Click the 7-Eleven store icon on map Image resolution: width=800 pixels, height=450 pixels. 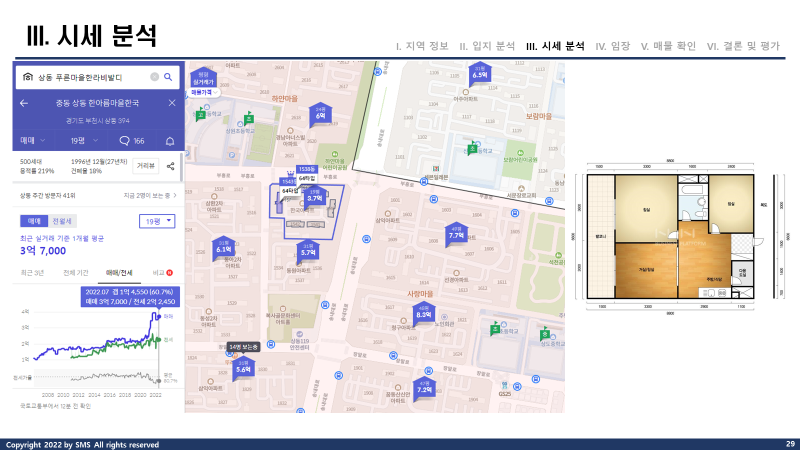[x=436, y=168]
